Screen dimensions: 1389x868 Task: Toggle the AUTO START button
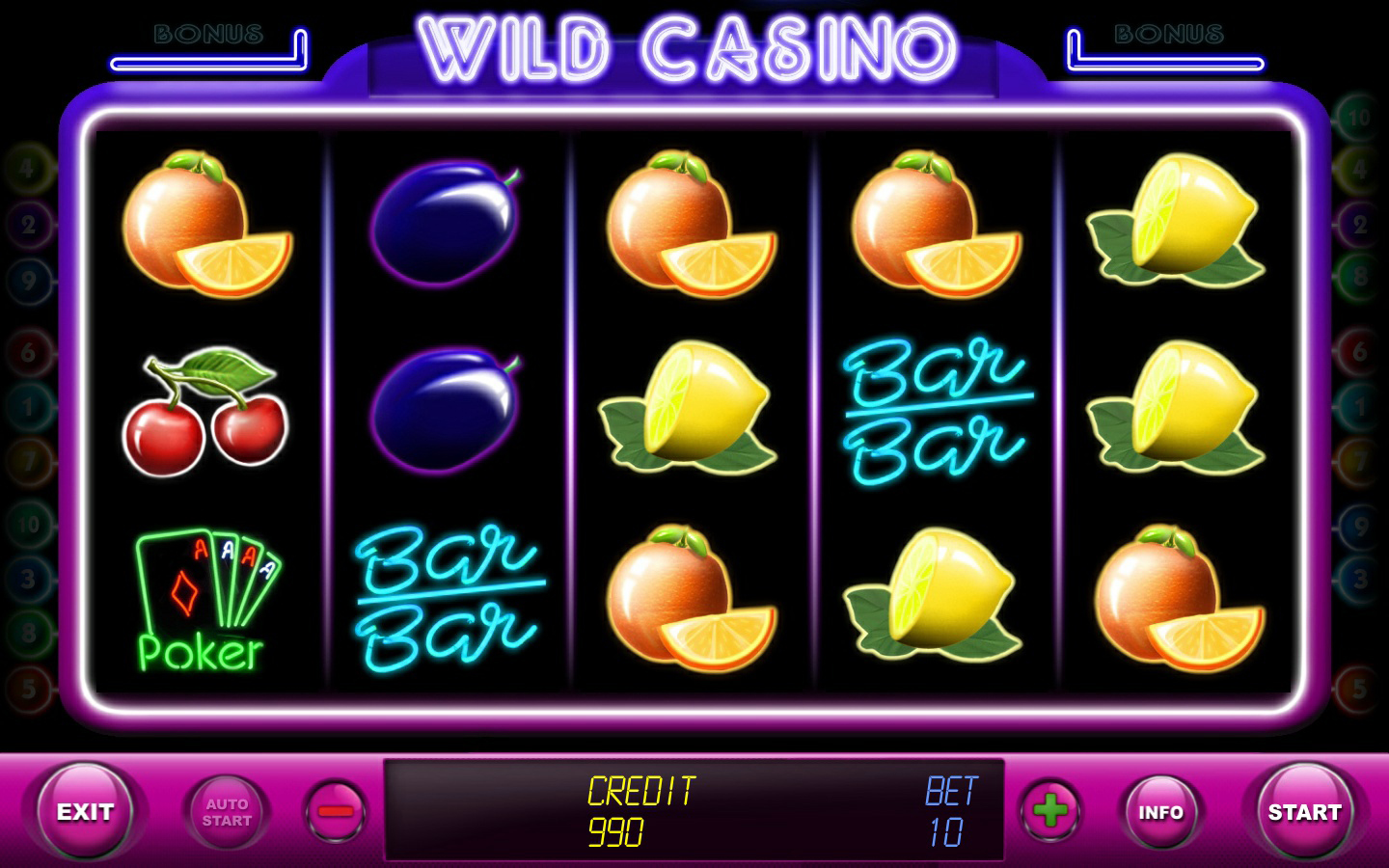point(227,812)
